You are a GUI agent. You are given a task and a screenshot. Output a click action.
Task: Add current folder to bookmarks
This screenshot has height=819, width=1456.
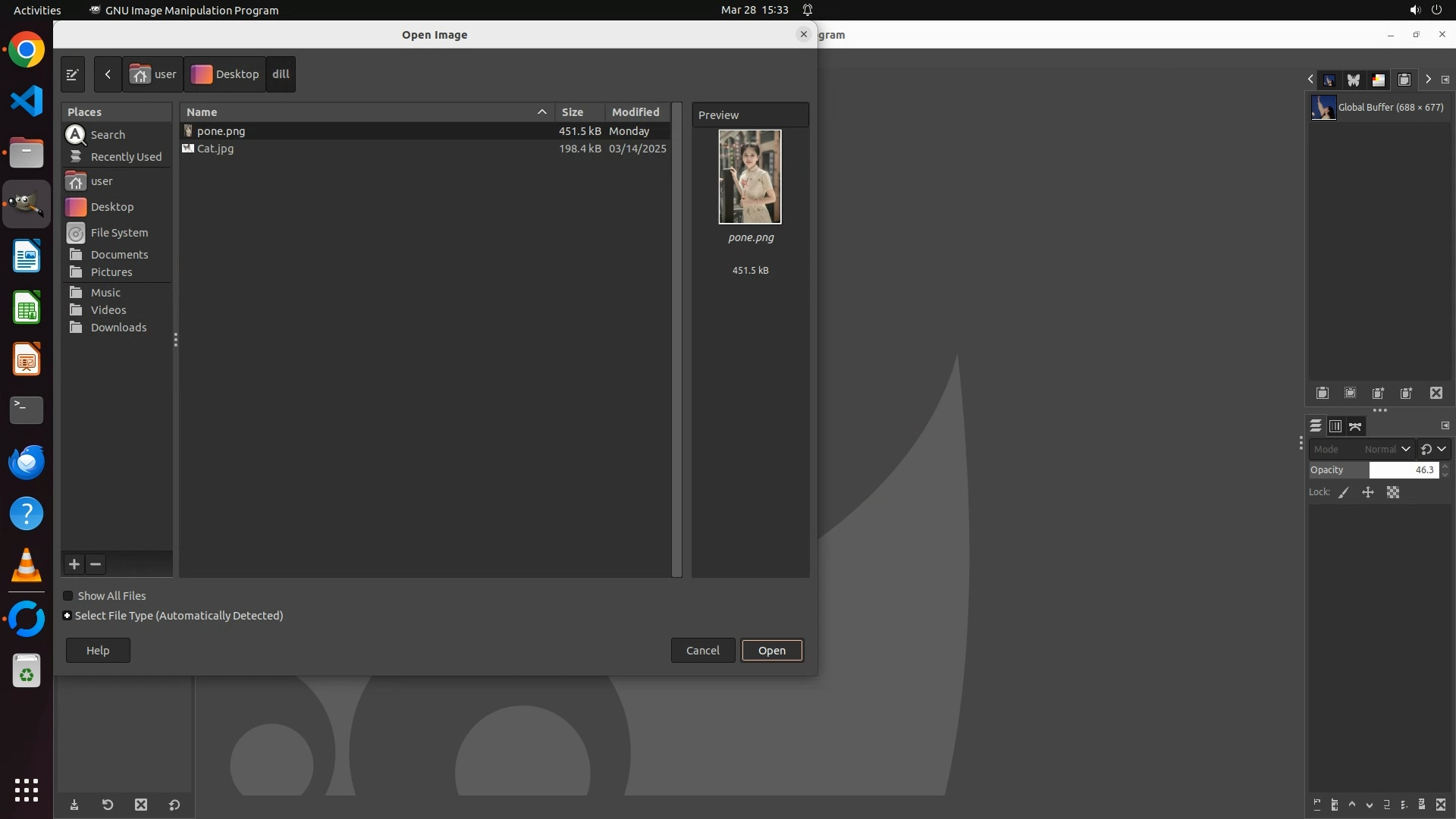[74, 564]
